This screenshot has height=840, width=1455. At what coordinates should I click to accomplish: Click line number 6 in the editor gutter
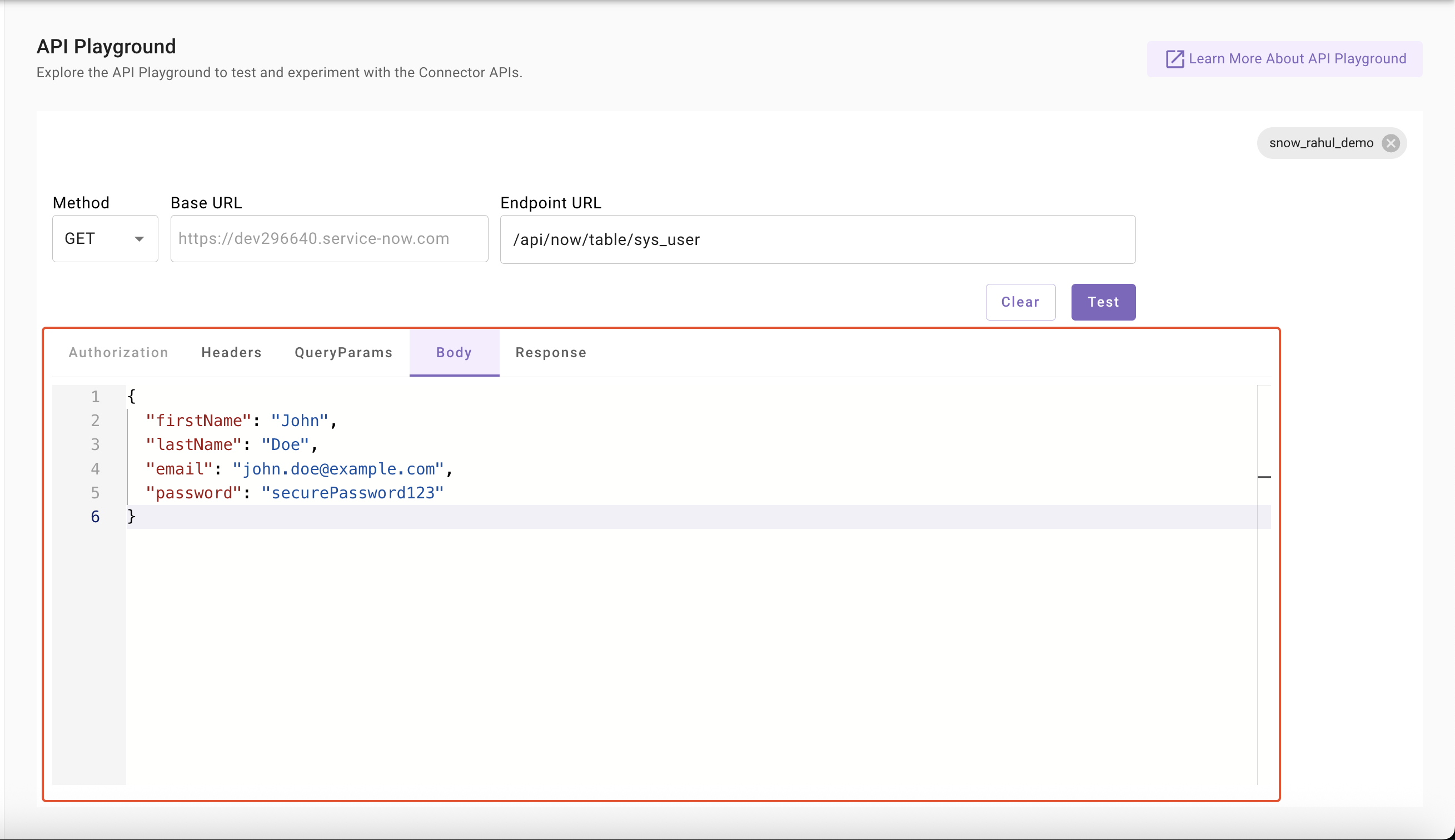click(95, 517)
